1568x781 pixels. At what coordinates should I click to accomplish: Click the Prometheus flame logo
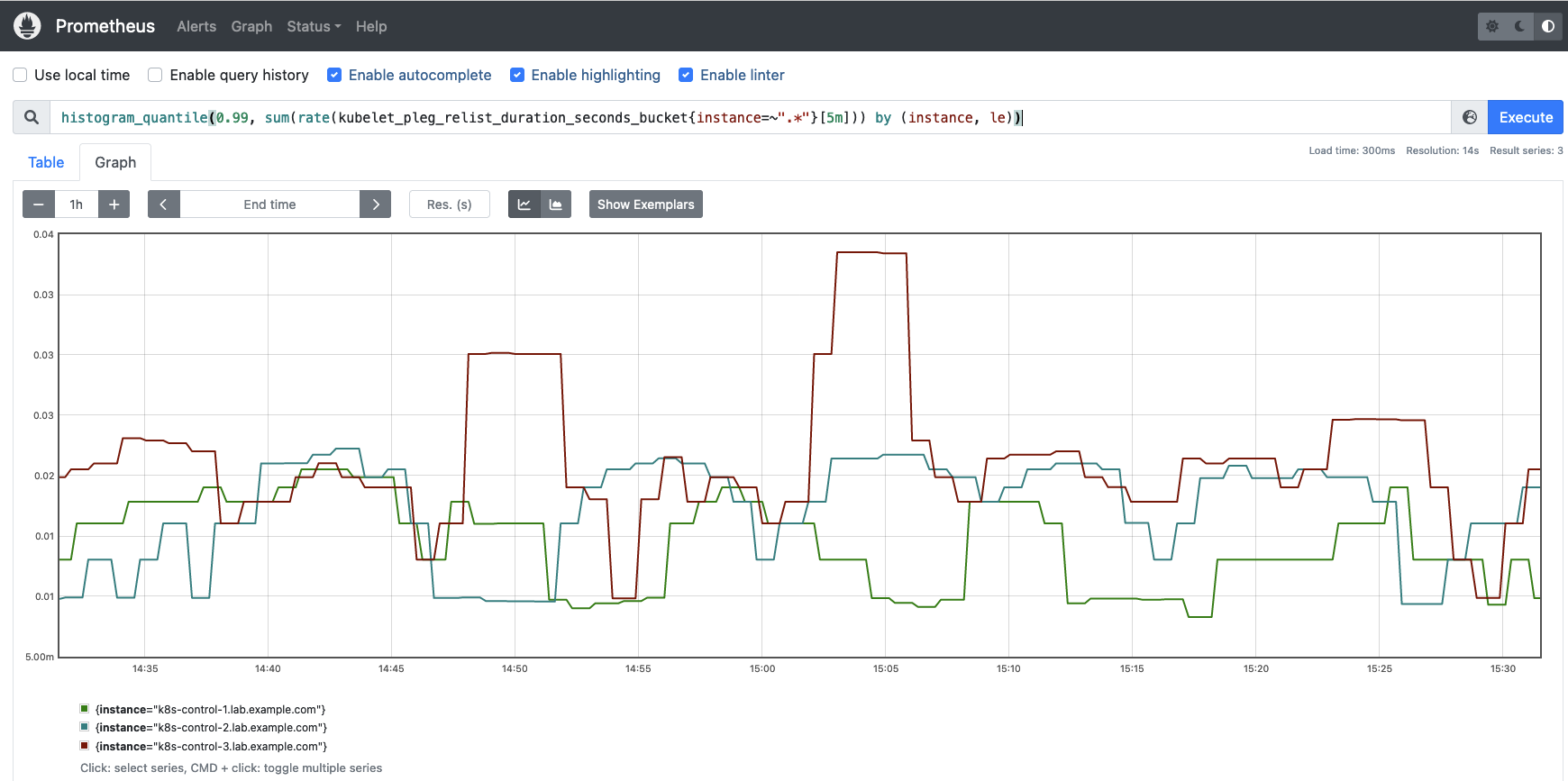(28, 26)
